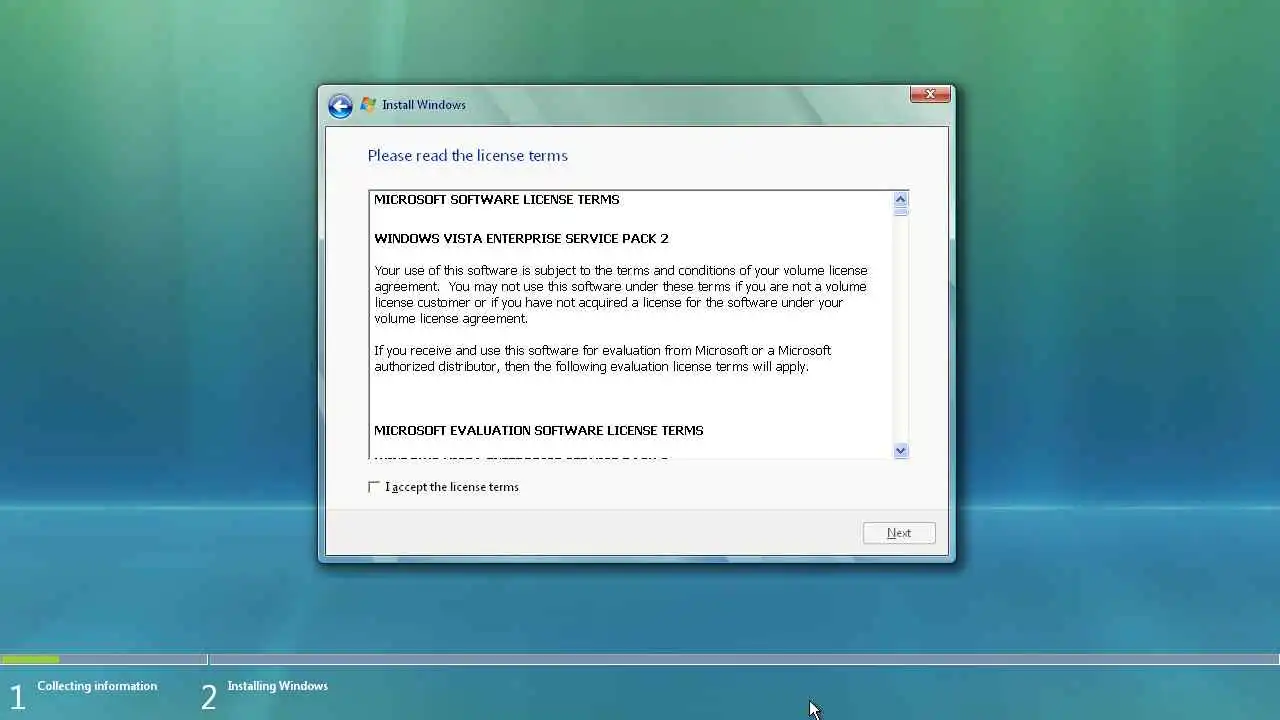Screen dimensions: 1280x720
Task: Click the Install Windows title text
Action: click(424, 105)
